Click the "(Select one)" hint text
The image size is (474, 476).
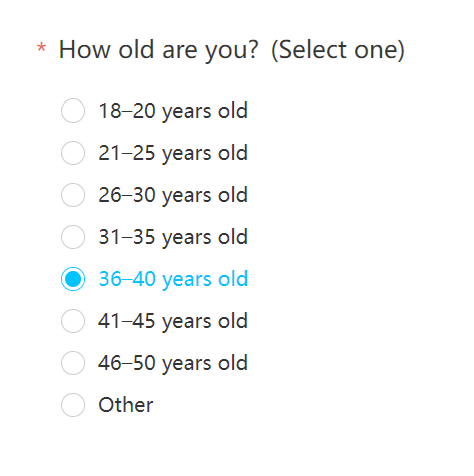[x=338, y=50]
